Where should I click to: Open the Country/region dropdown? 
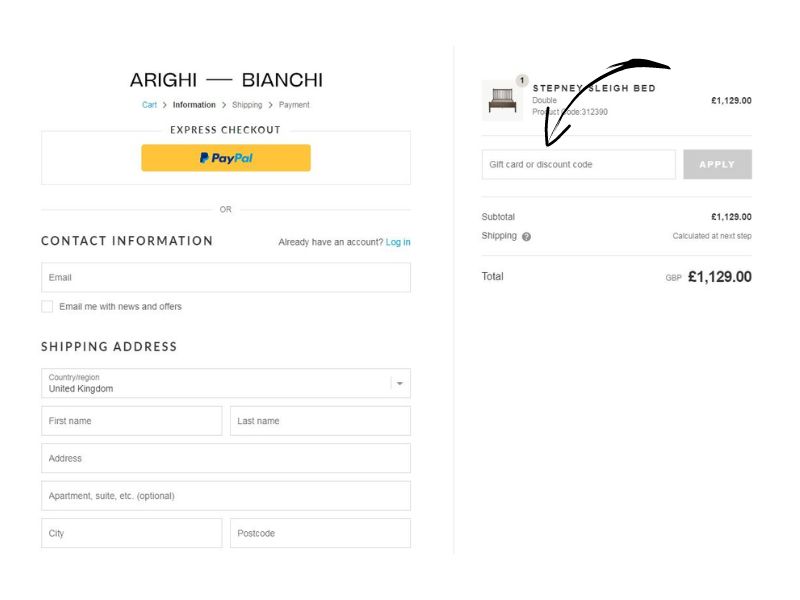tap(225, 383)
